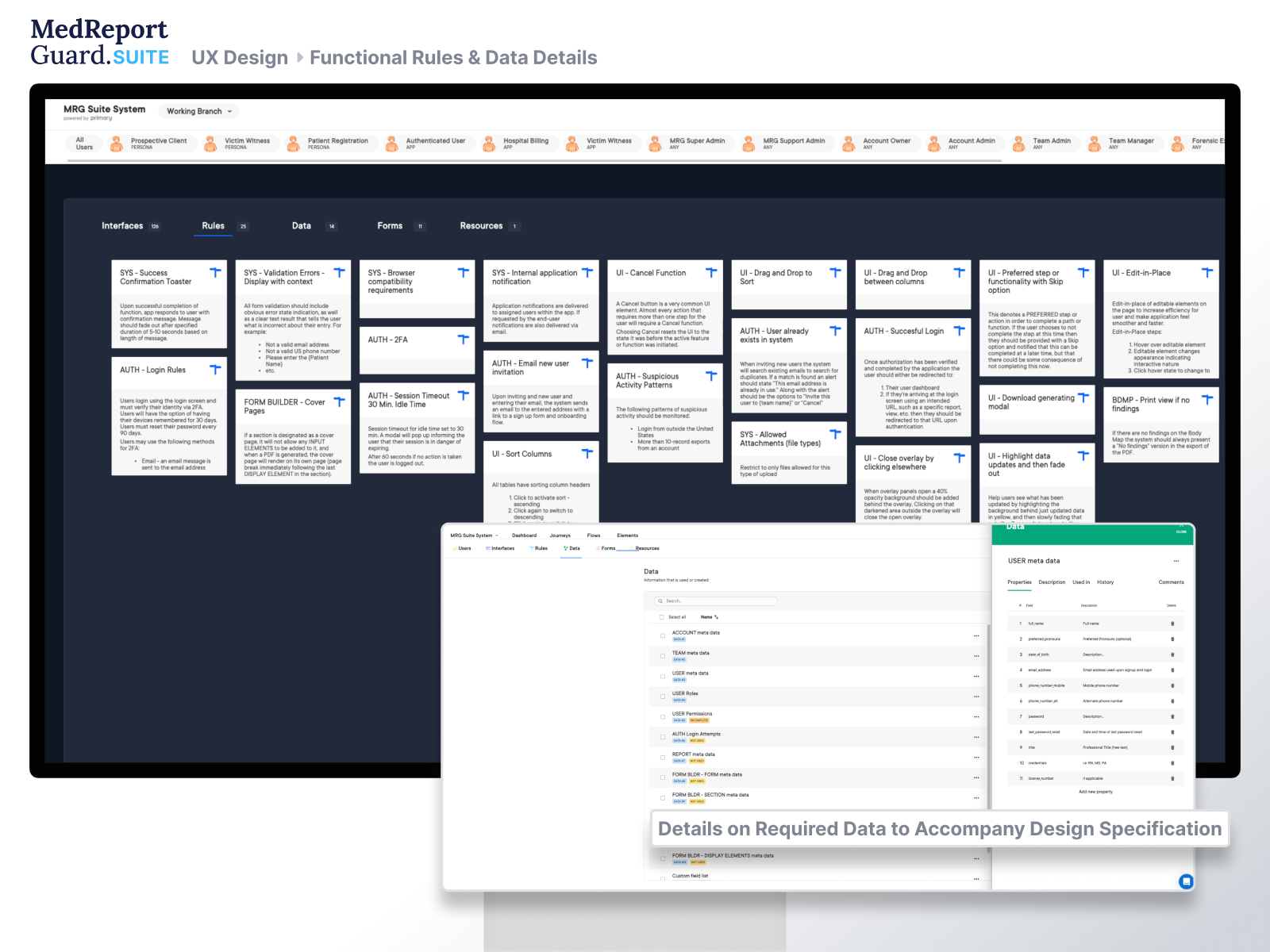Open Journeys in the Data window
1270x952 pixels.
pyautogui.click(x=560, y=535)
